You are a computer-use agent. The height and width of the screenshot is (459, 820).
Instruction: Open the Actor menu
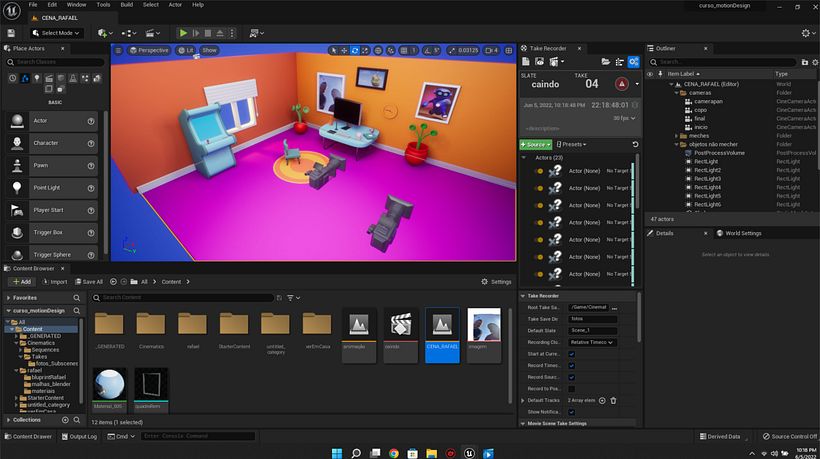pyautogui.click(x=175, y=5)
